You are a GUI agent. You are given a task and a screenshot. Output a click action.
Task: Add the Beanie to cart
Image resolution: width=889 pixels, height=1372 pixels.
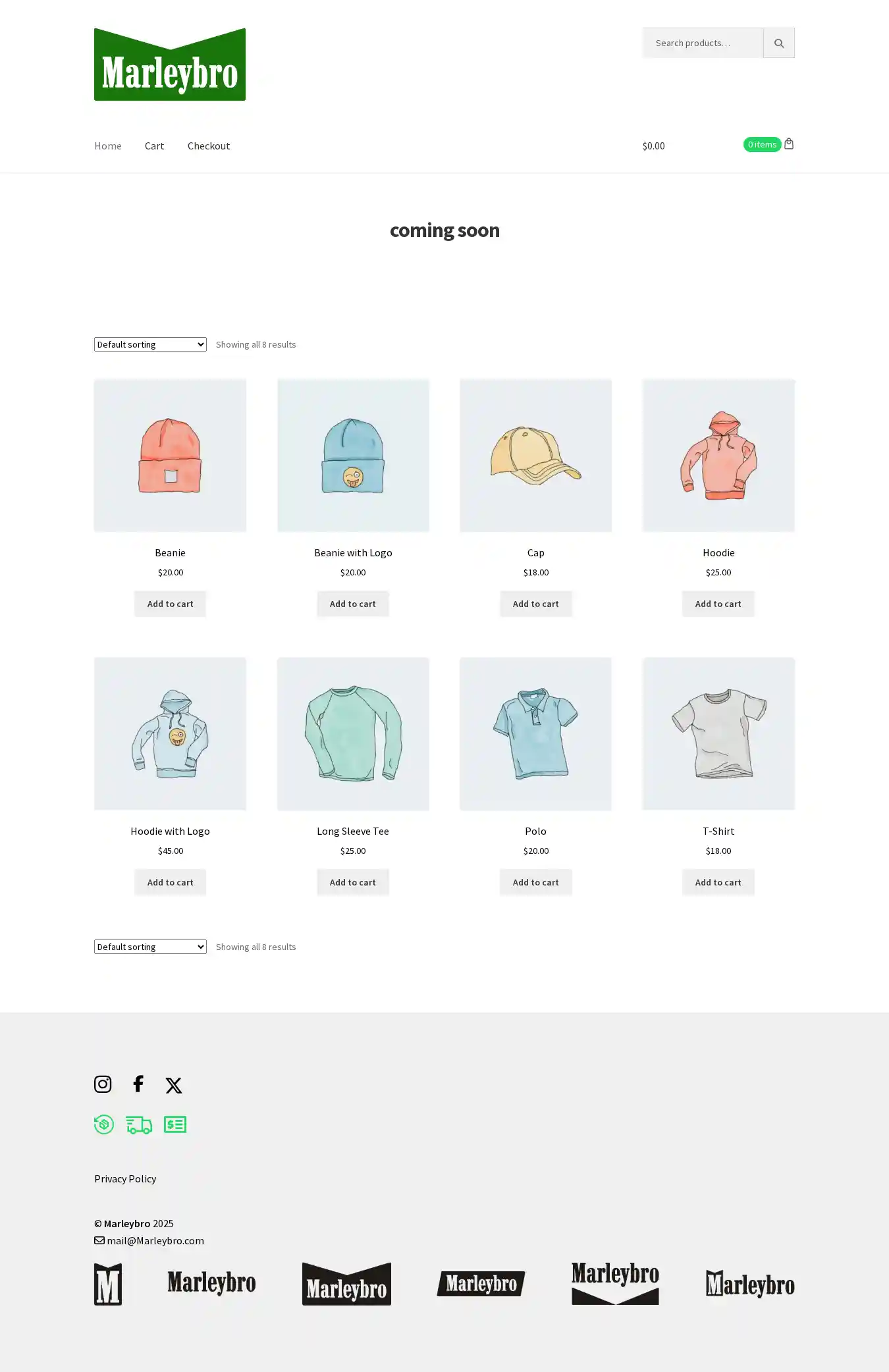(x=170, y=604)
